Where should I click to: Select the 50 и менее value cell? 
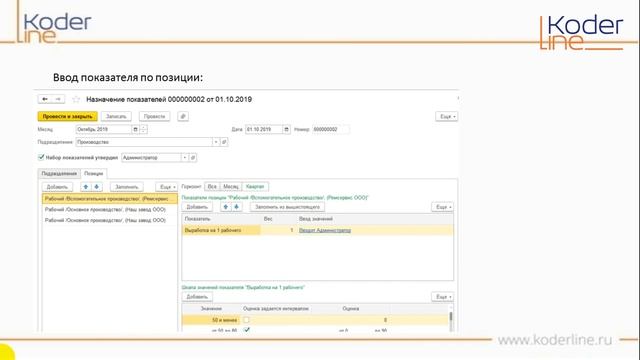click(x=211, y=320)
